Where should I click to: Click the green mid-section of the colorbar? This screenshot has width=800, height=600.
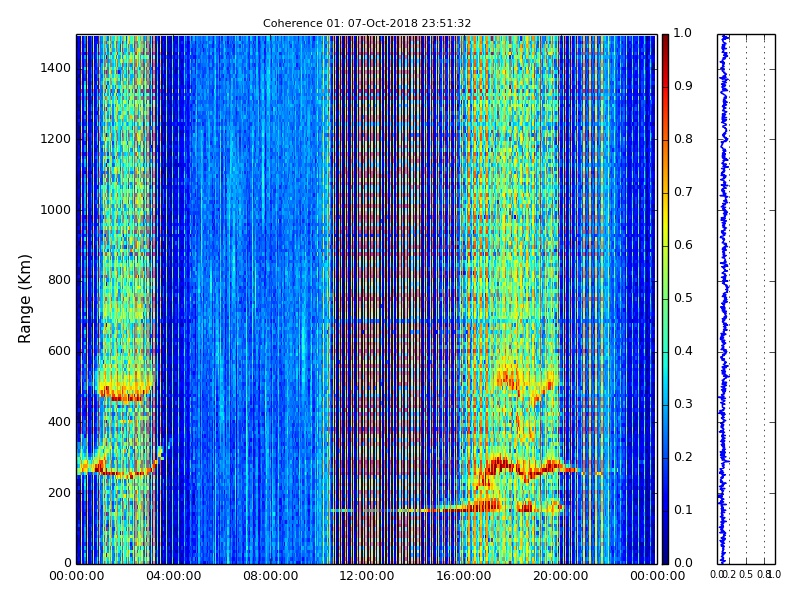[x=665, y=299]
